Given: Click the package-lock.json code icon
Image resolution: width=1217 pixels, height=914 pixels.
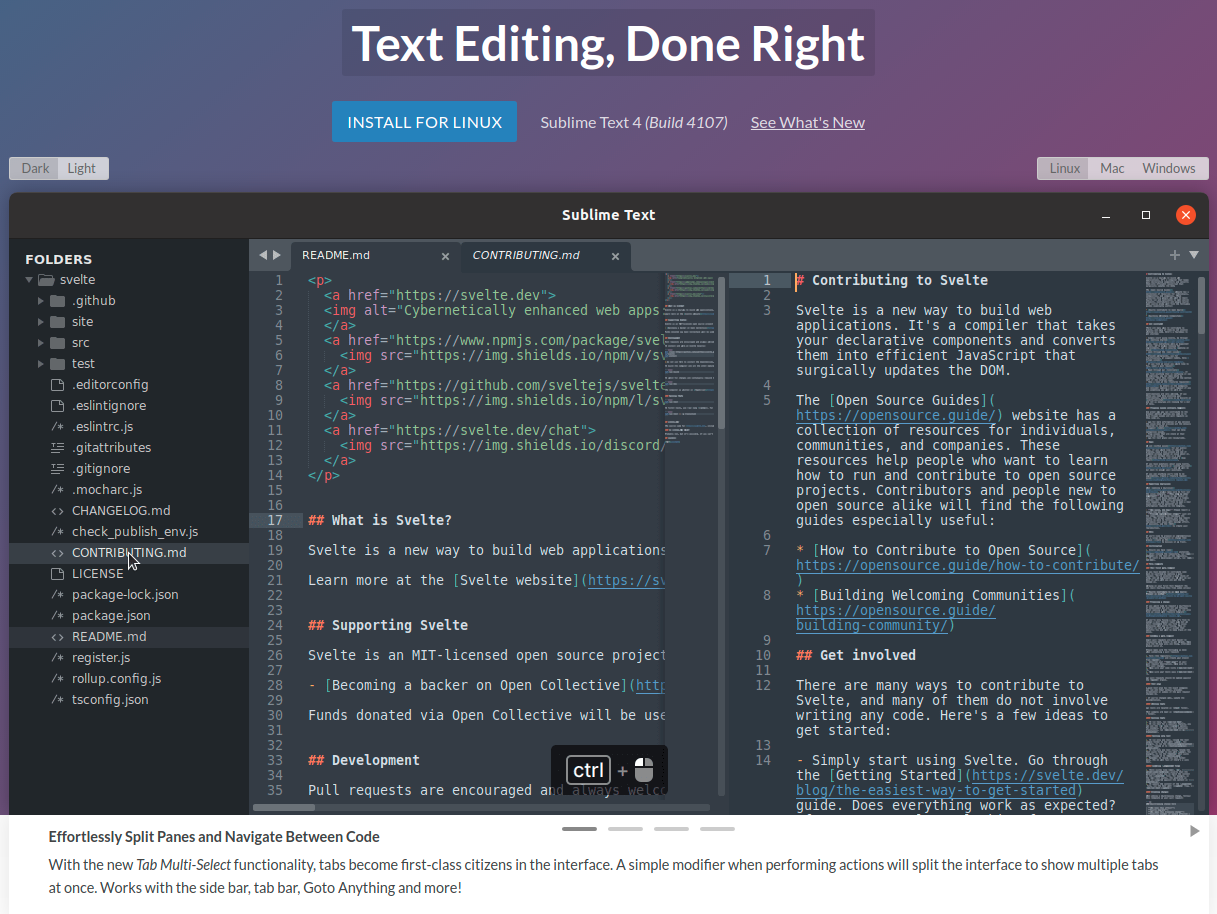Looking at the screenshot, I should (57, 595).
